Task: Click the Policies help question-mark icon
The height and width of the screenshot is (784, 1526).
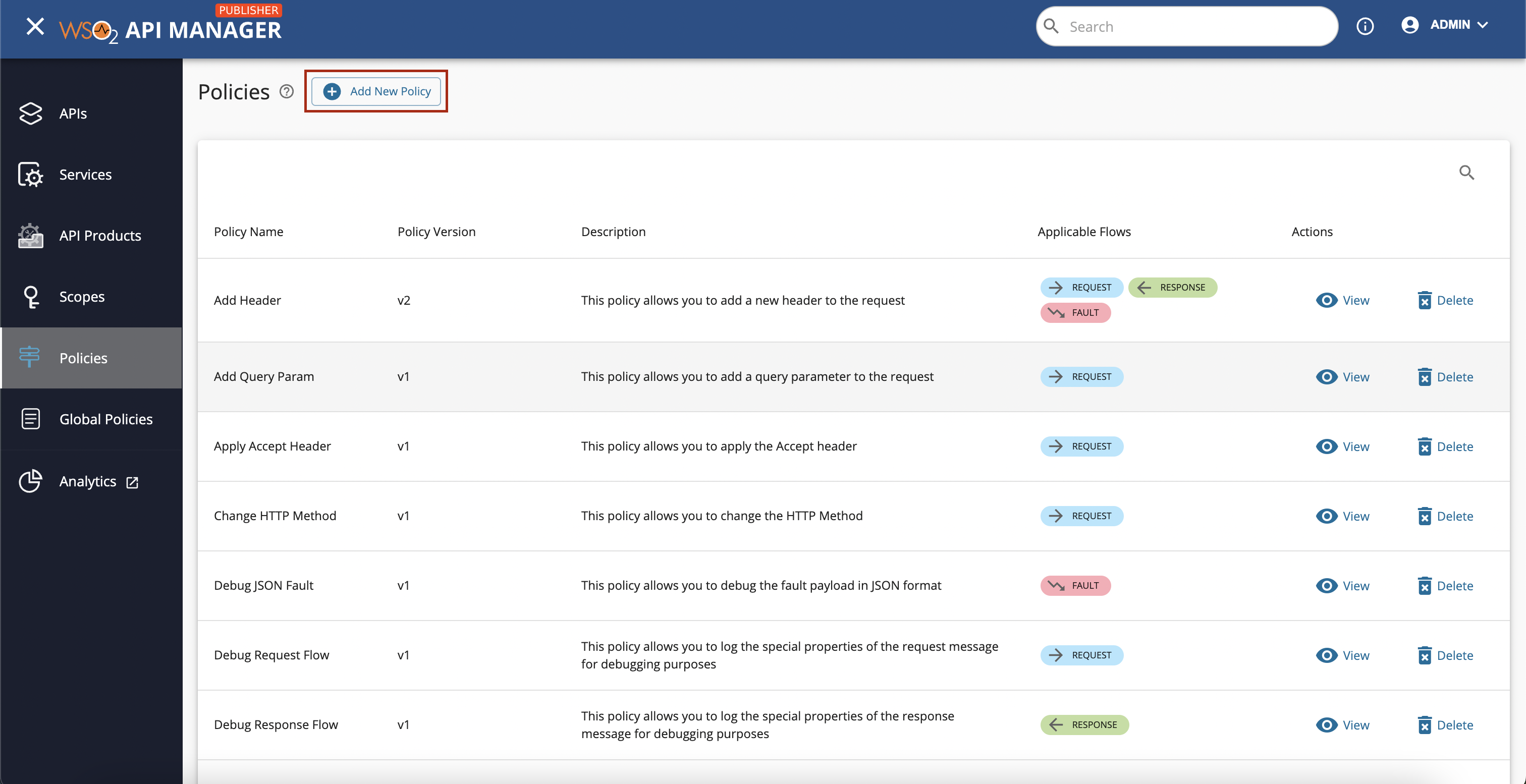Action: tap(287, 91)
